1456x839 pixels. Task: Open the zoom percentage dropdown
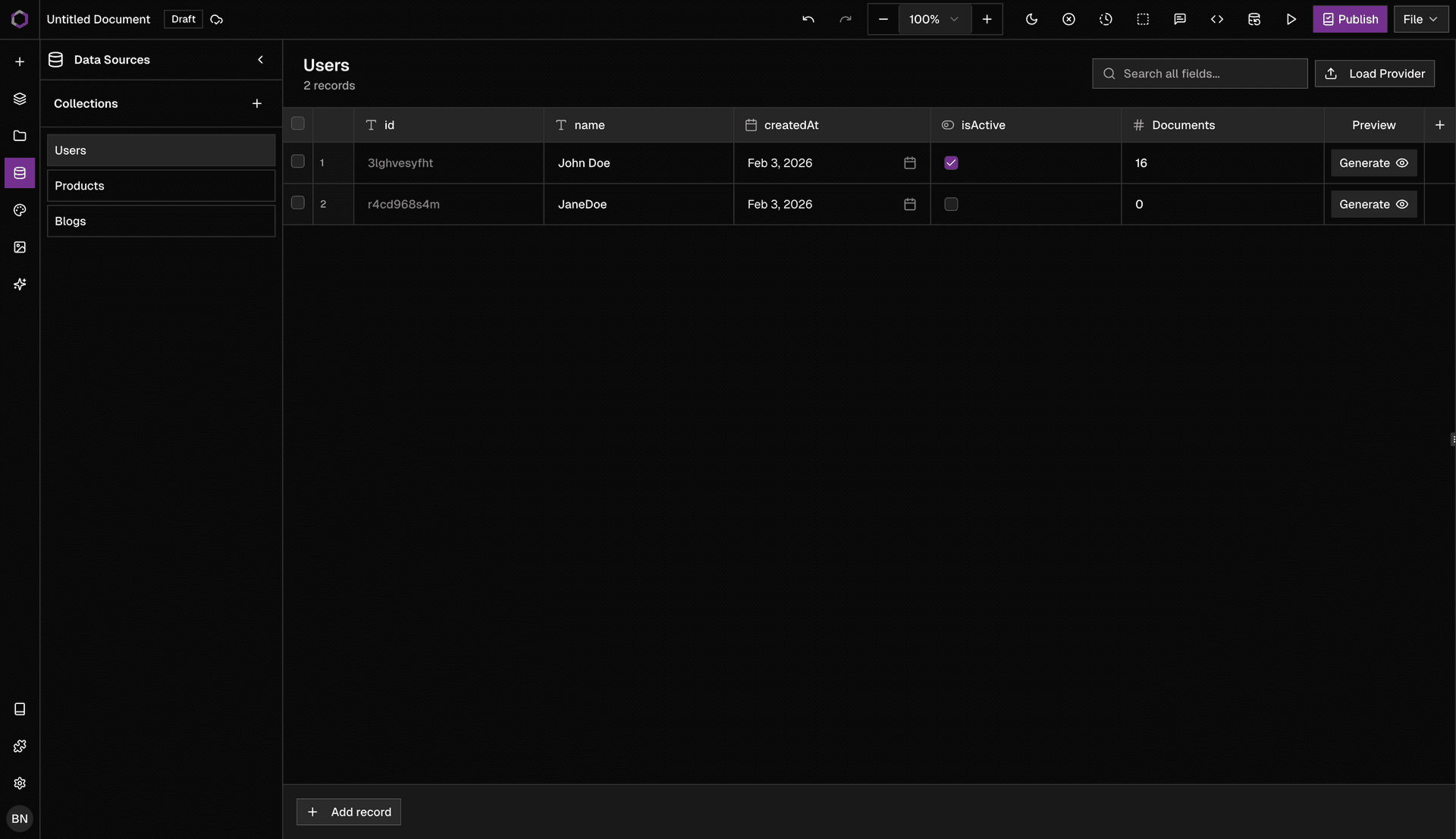[x=934, y=19]
